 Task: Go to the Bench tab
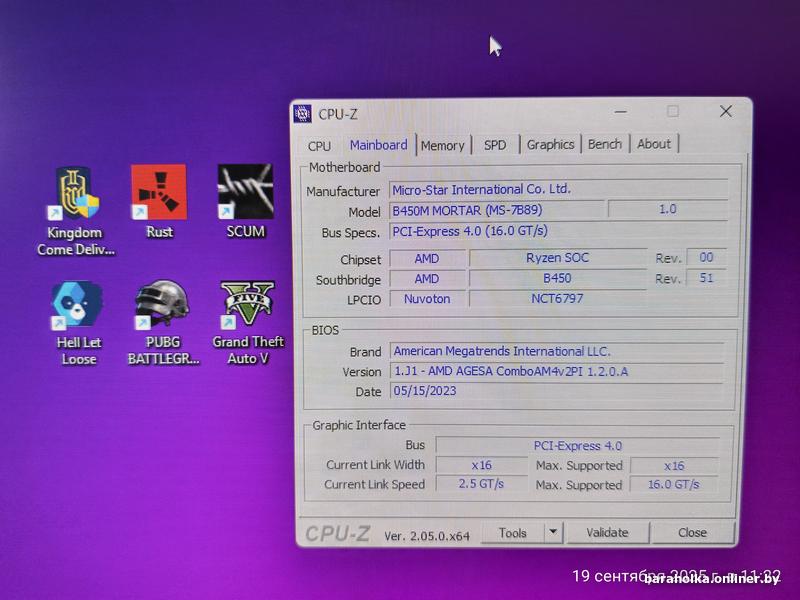[605, 144]
